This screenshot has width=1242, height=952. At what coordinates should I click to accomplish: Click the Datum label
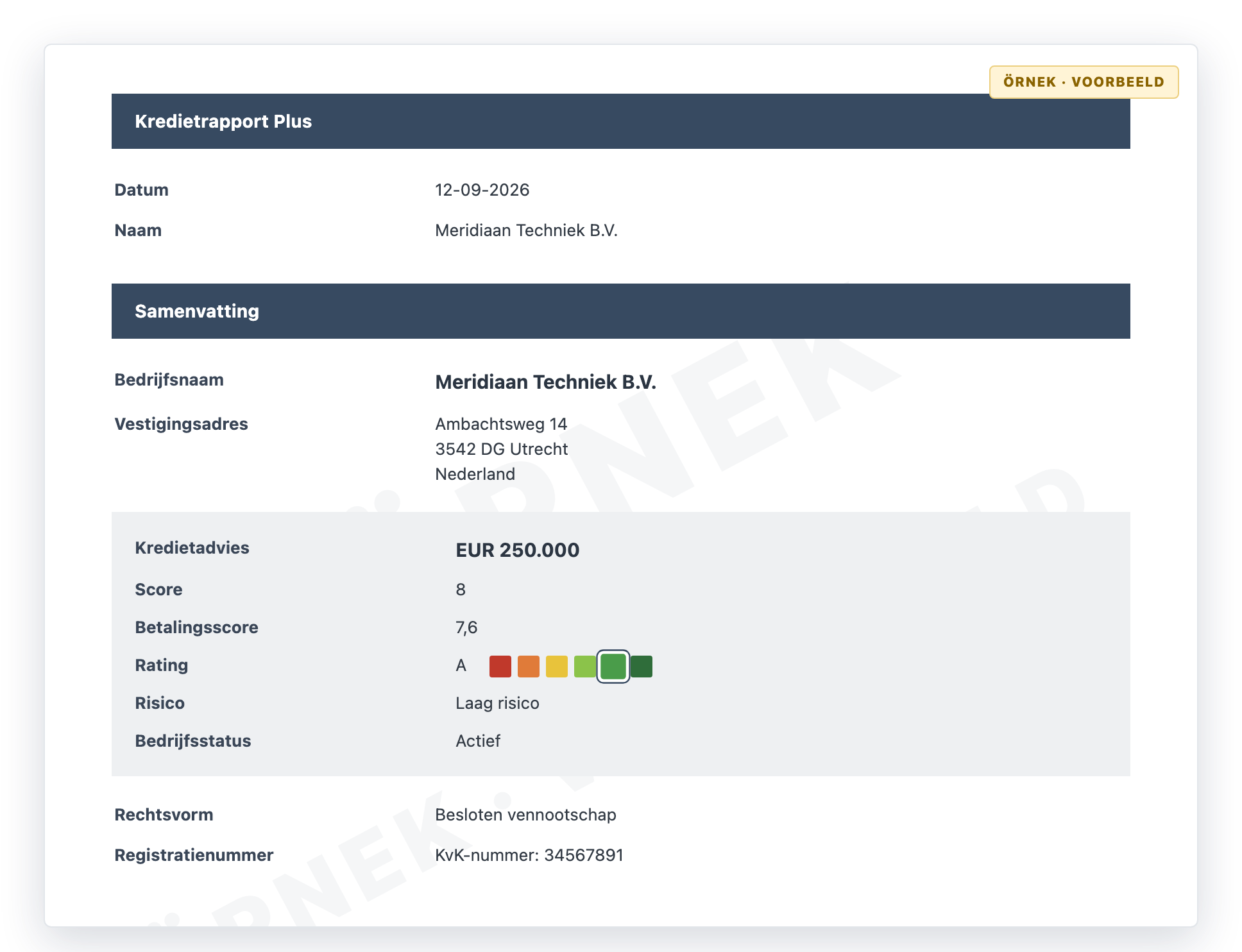coord(141,190)
